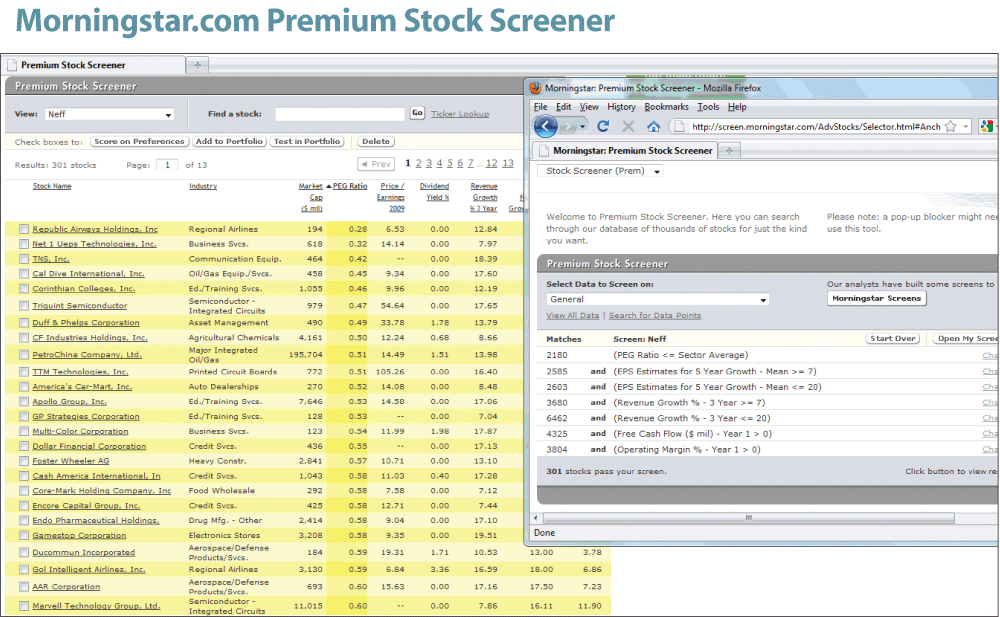Image resolution: width=1000 pixels, height=617 pixels.
Task: Open the Firefox Help menu
Action: click(737, 107)
